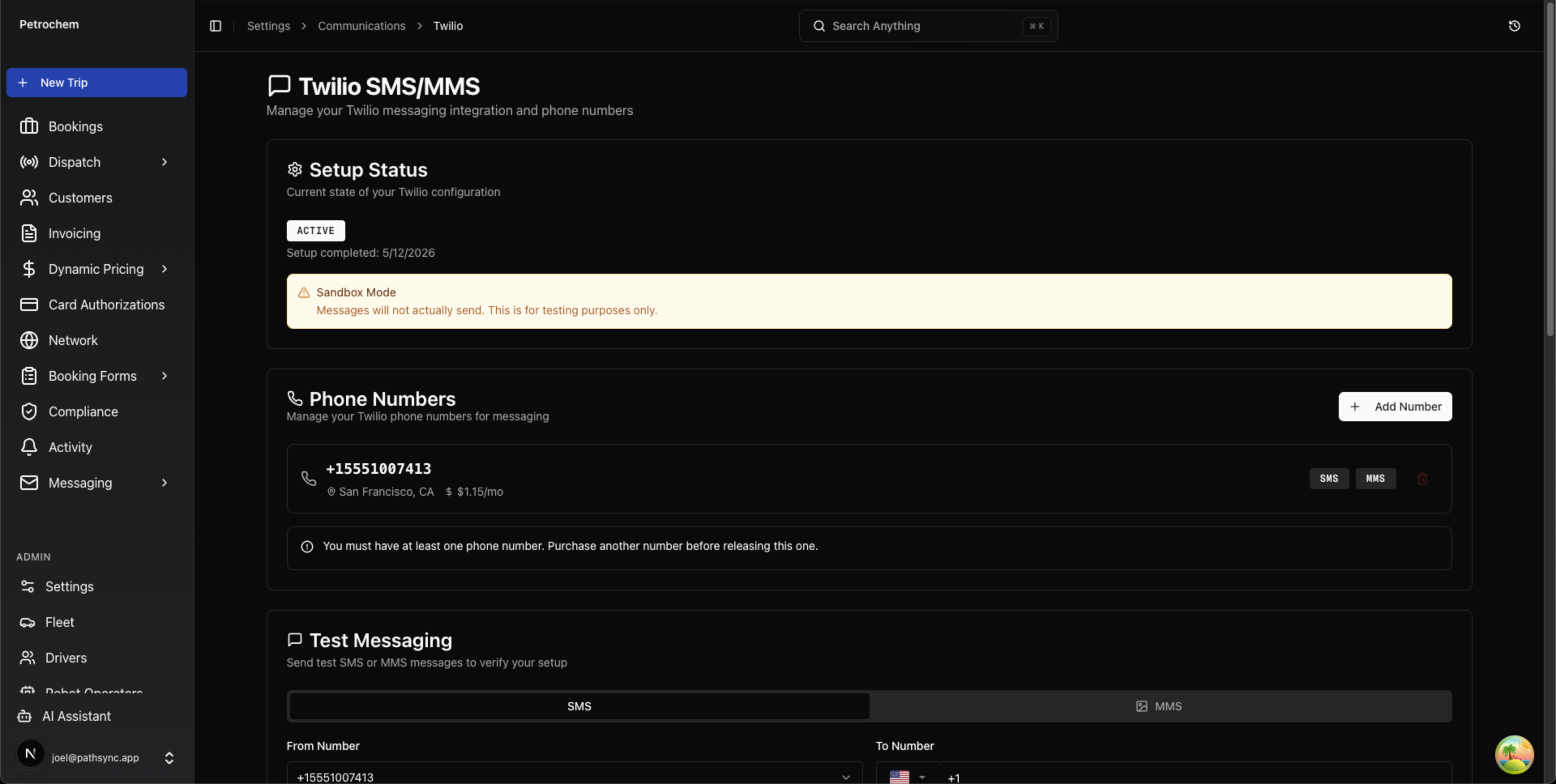Click the Messaging envelope icon

[29, 482]
